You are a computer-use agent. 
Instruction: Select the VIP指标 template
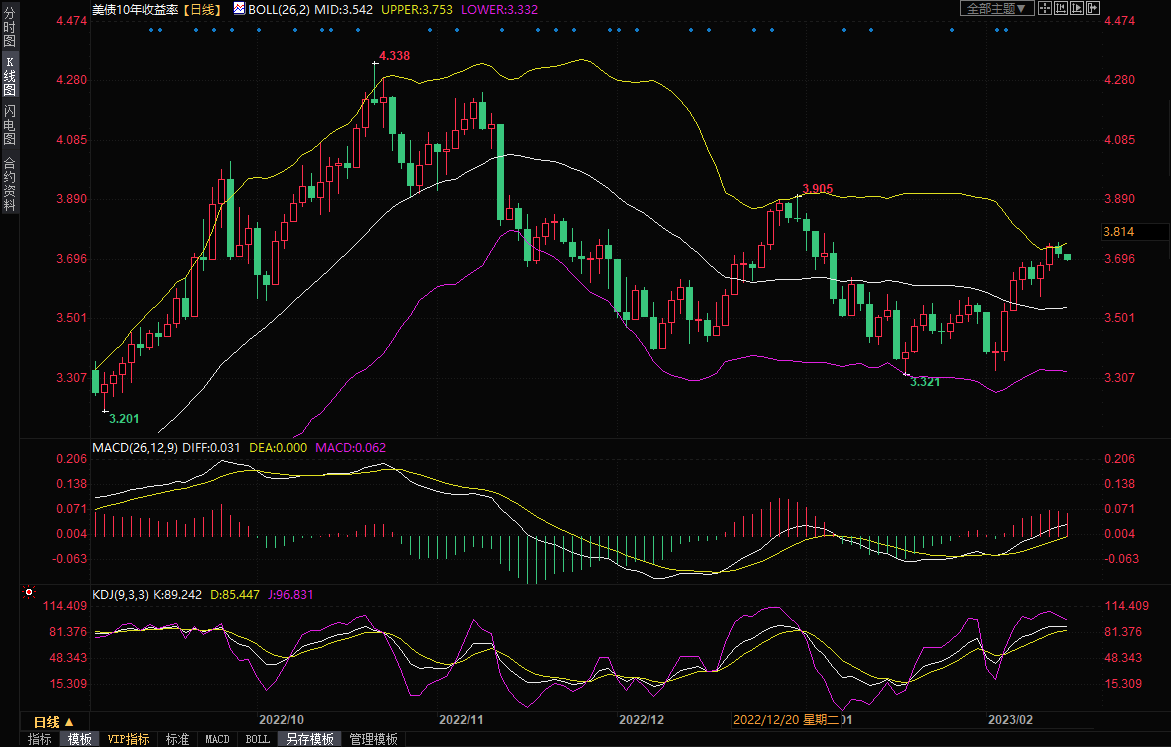[128, 739]
